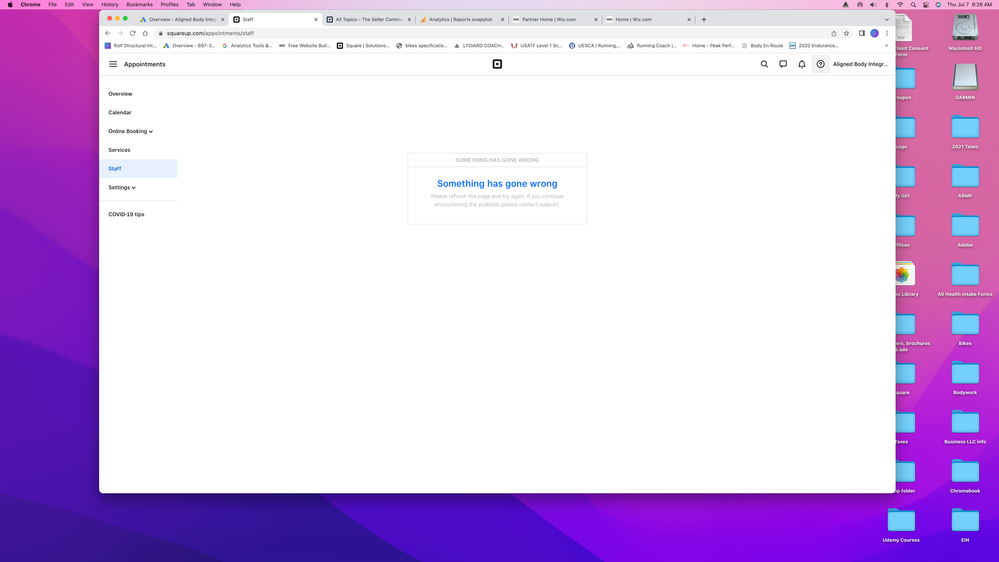The image size is (999, 562).
Task: Open Aligned Body Integr... account menu
Action: point(860,64)
